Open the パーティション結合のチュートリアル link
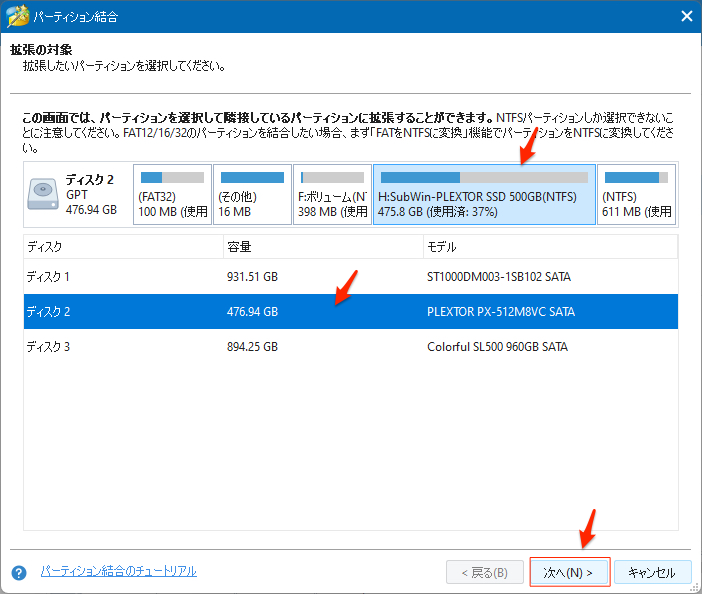The image size is (702, 594). [118, 571]
